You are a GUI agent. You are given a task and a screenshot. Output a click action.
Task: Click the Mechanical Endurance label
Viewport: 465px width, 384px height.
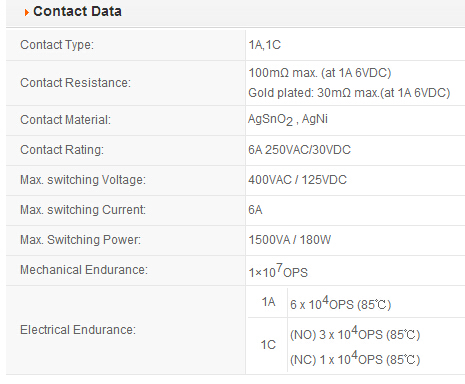pyautogui.click(x=84, y=270)
